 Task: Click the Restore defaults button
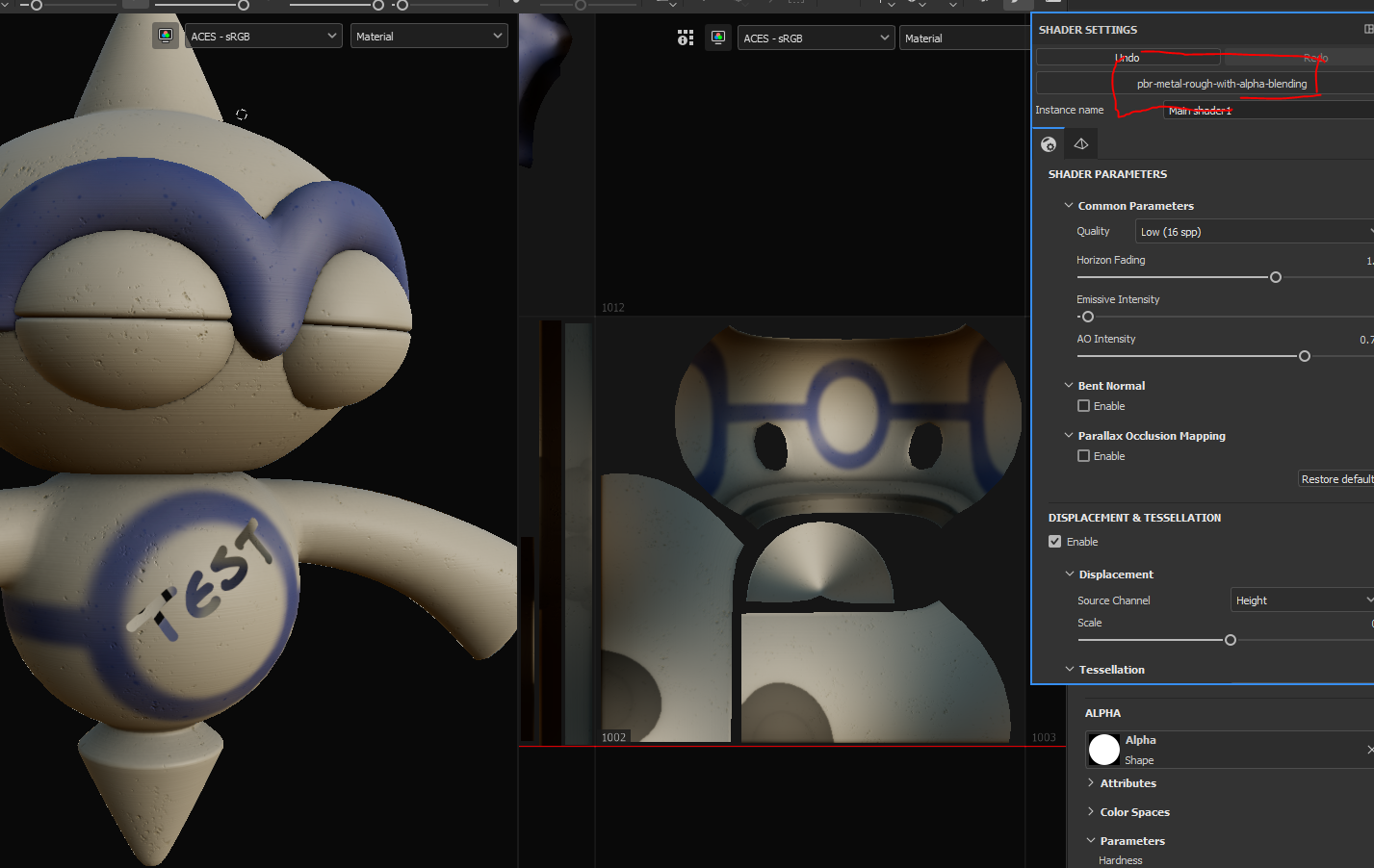pyautogui.click(x=1335, y=479)
